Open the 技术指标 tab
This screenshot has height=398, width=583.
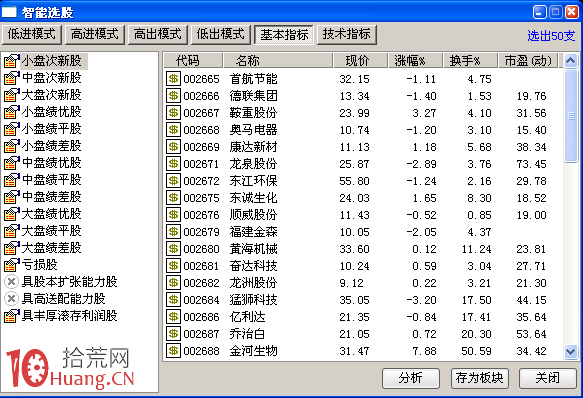(x=347, y=35)
